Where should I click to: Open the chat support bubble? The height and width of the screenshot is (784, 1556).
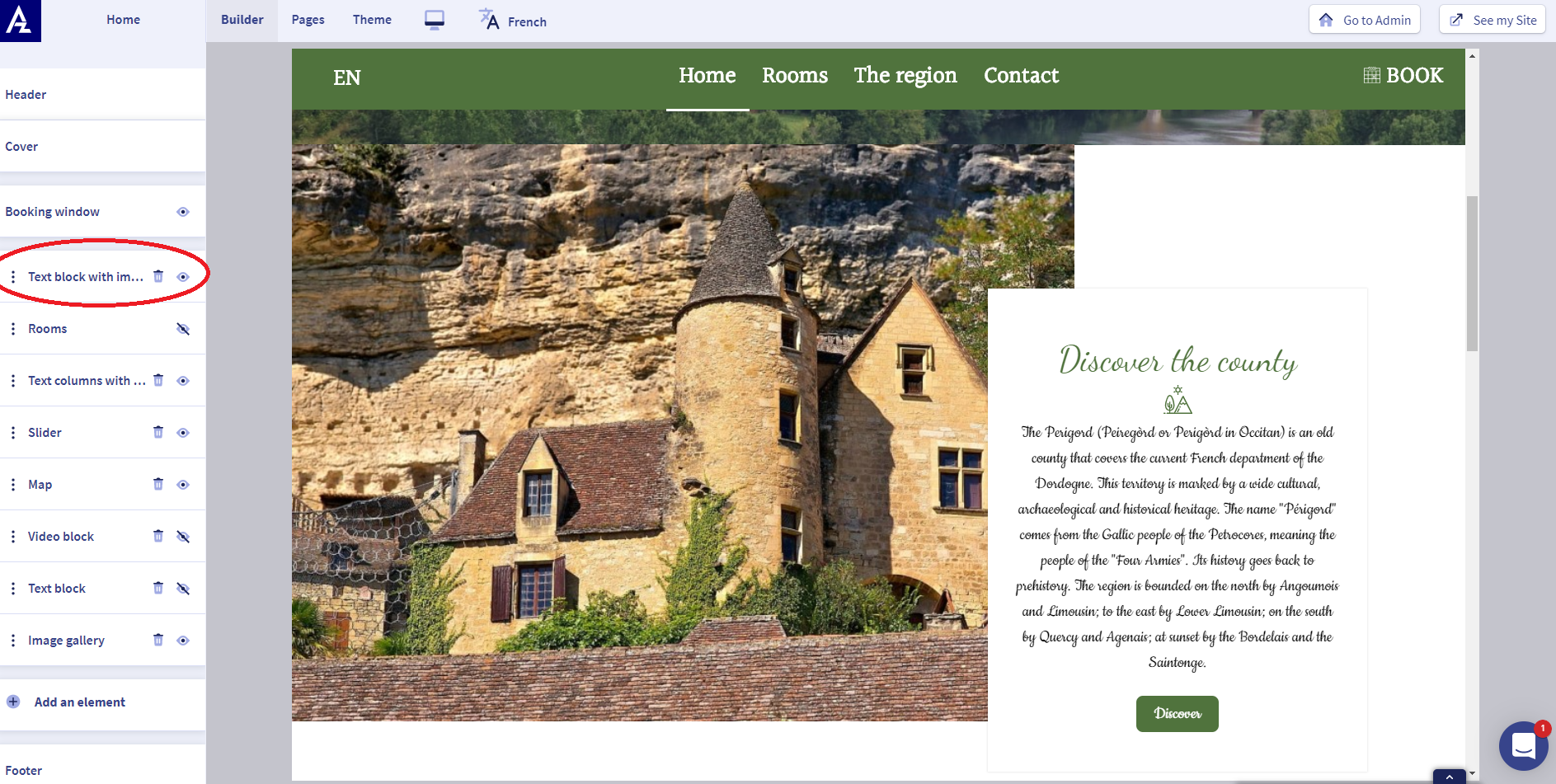(x=1523, y=746)
